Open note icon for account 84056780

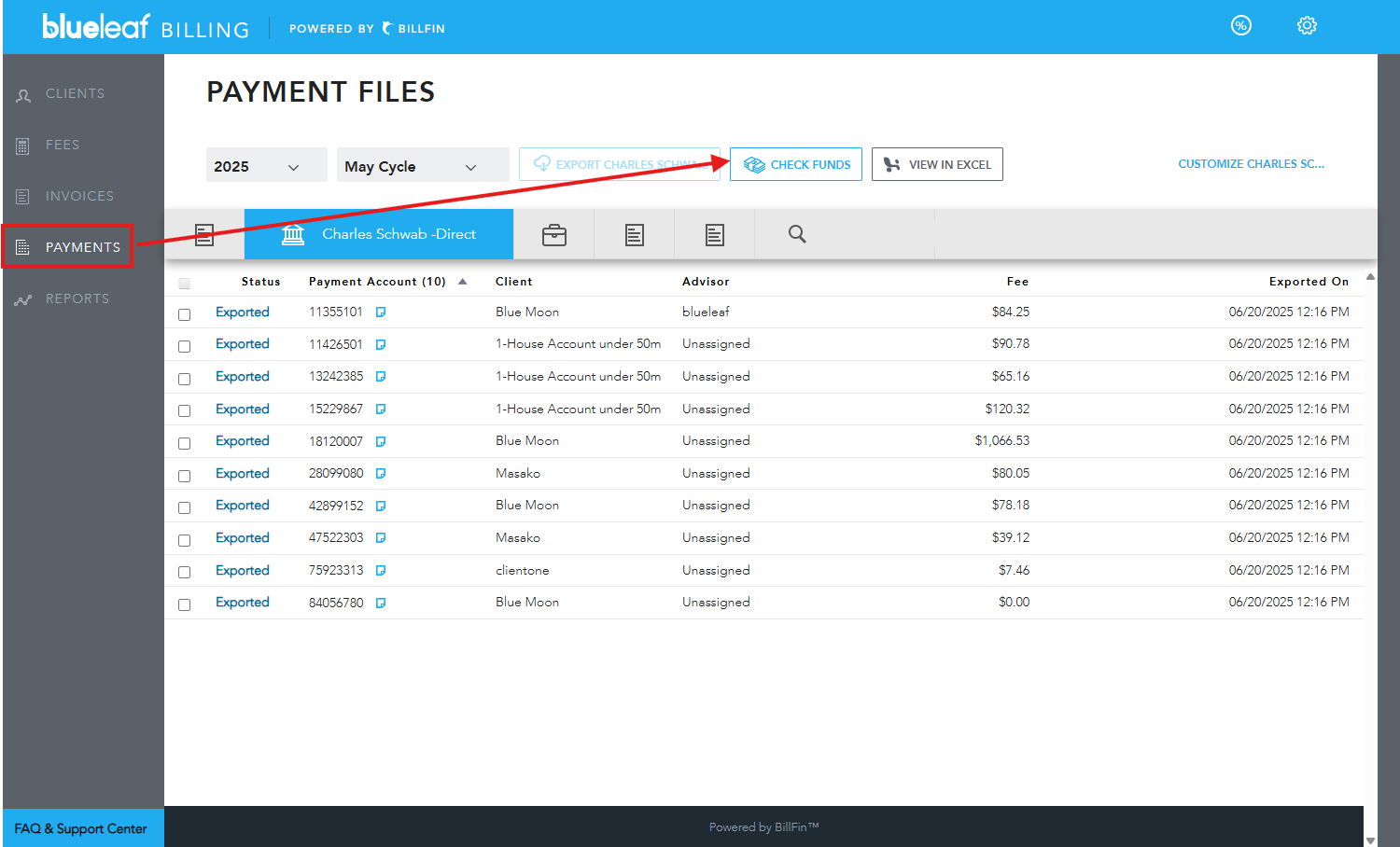click(x=381, y=604)
